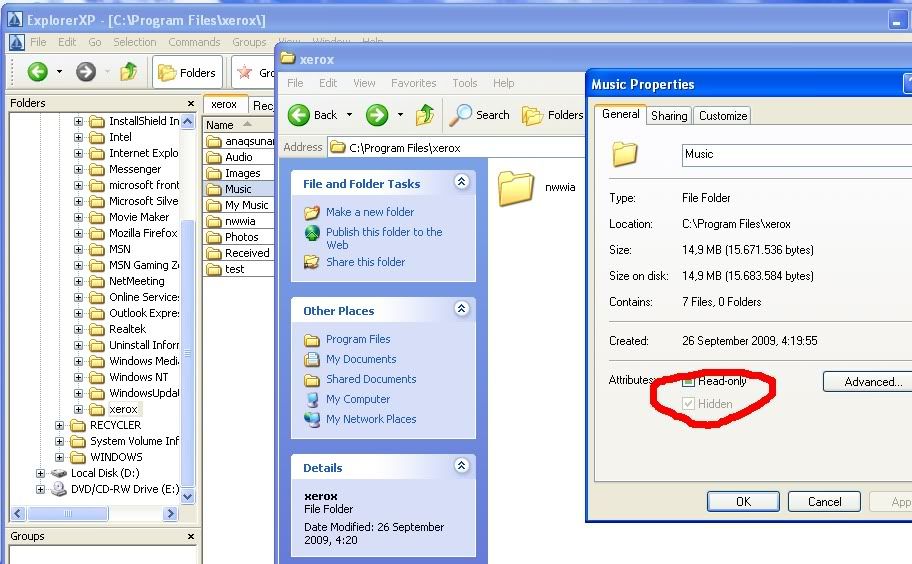Toggle the Hidden attribute checkbox

click(689, 404)
